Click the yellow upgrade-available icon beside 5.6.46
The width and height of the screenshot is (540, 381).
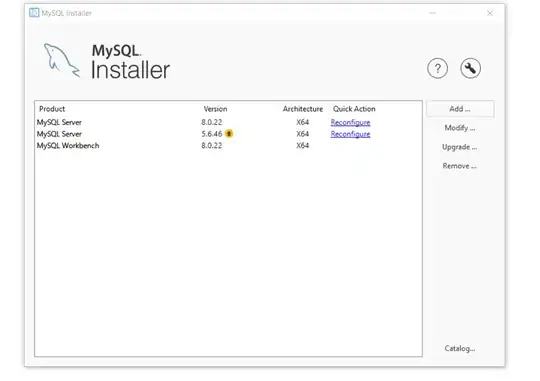pos(229,134)
